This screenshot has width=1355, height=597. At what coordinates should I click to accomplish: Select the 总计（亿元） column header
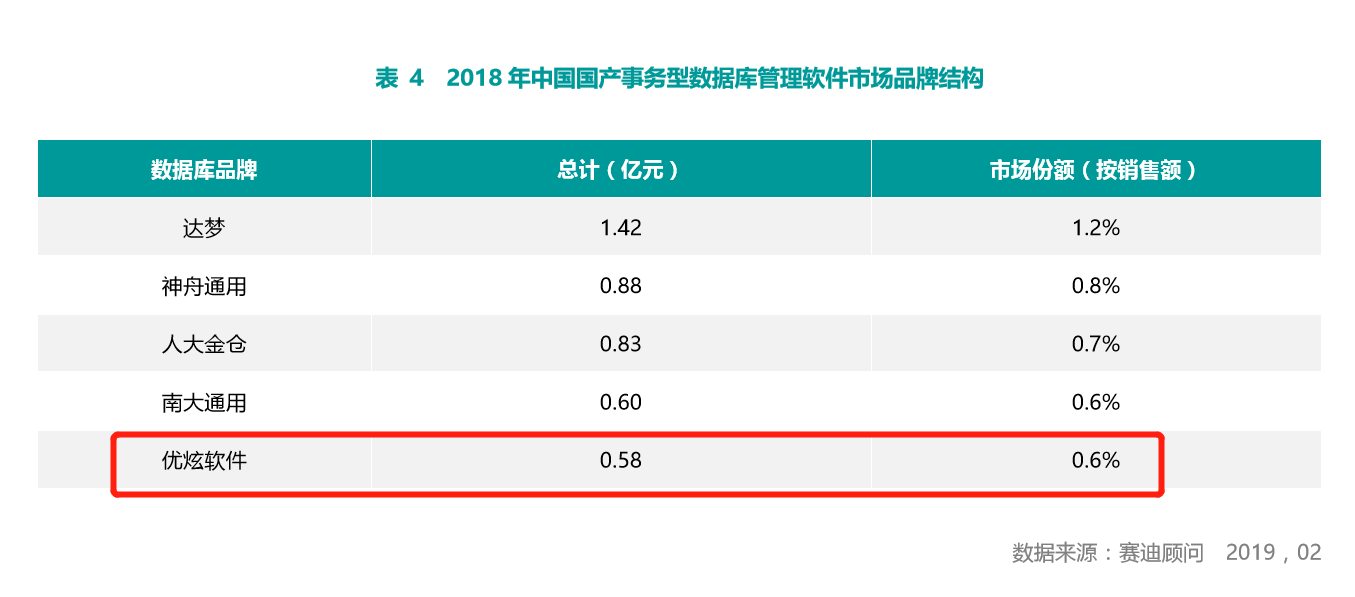[621, 169]
